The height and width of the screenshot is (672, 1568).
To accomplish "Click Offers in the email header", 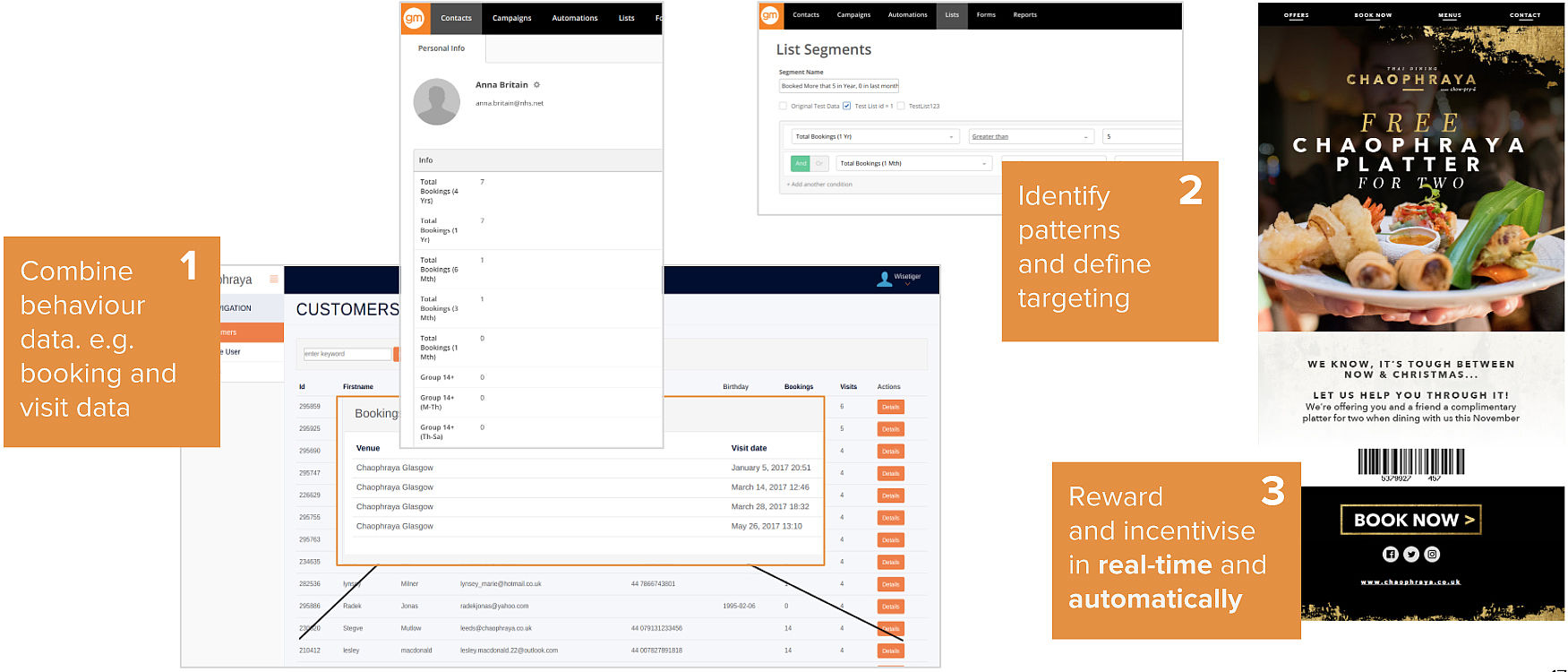I will (1297, 15).
